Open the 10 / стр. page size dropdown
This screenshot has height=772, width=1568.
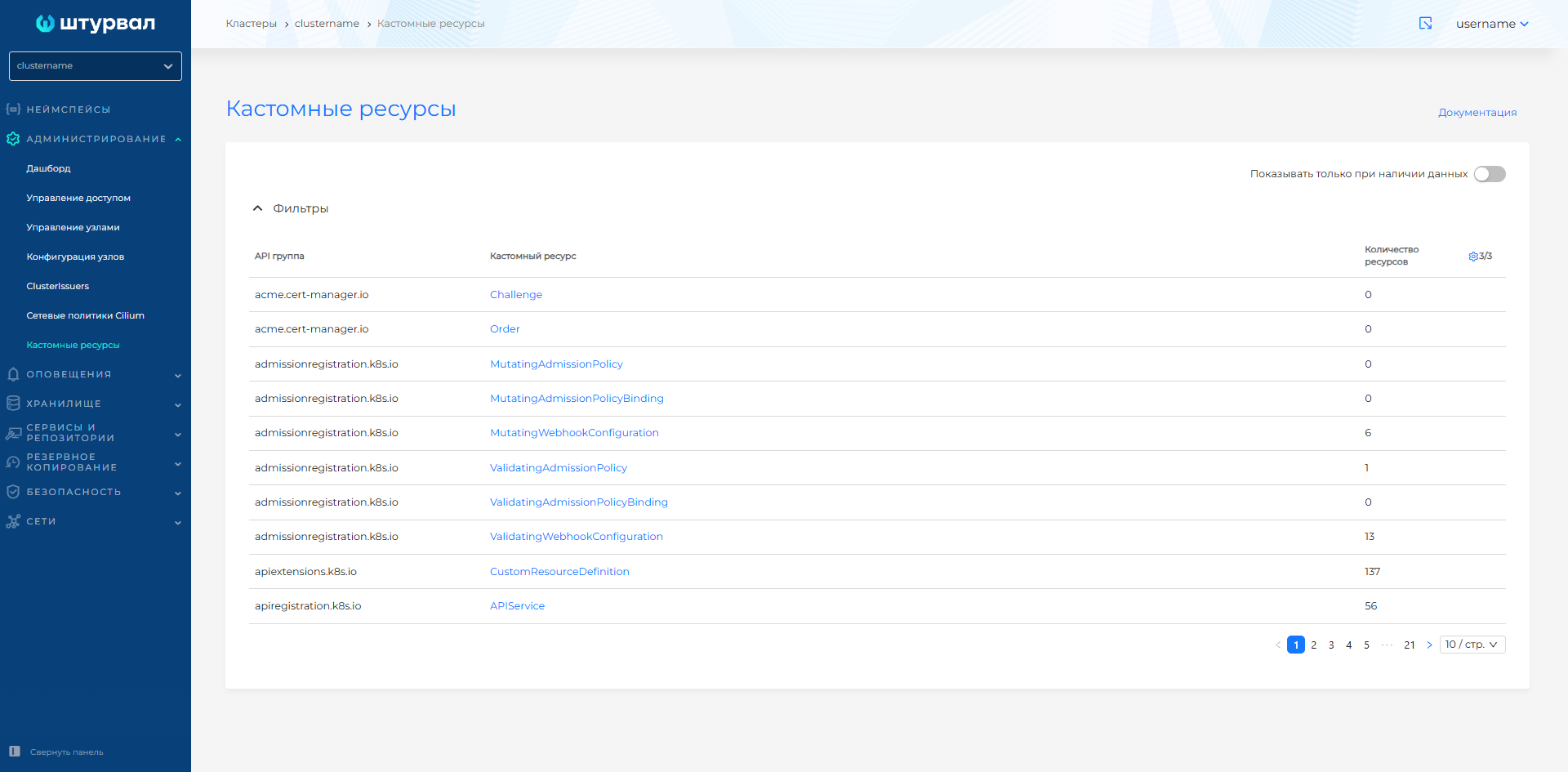1472,645
